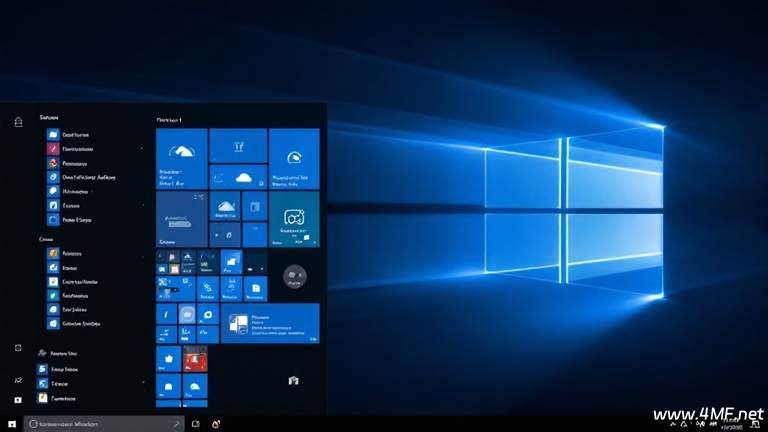
Task: Expand the arrow beside the lower app list item
Action: [x=144, y=382]
